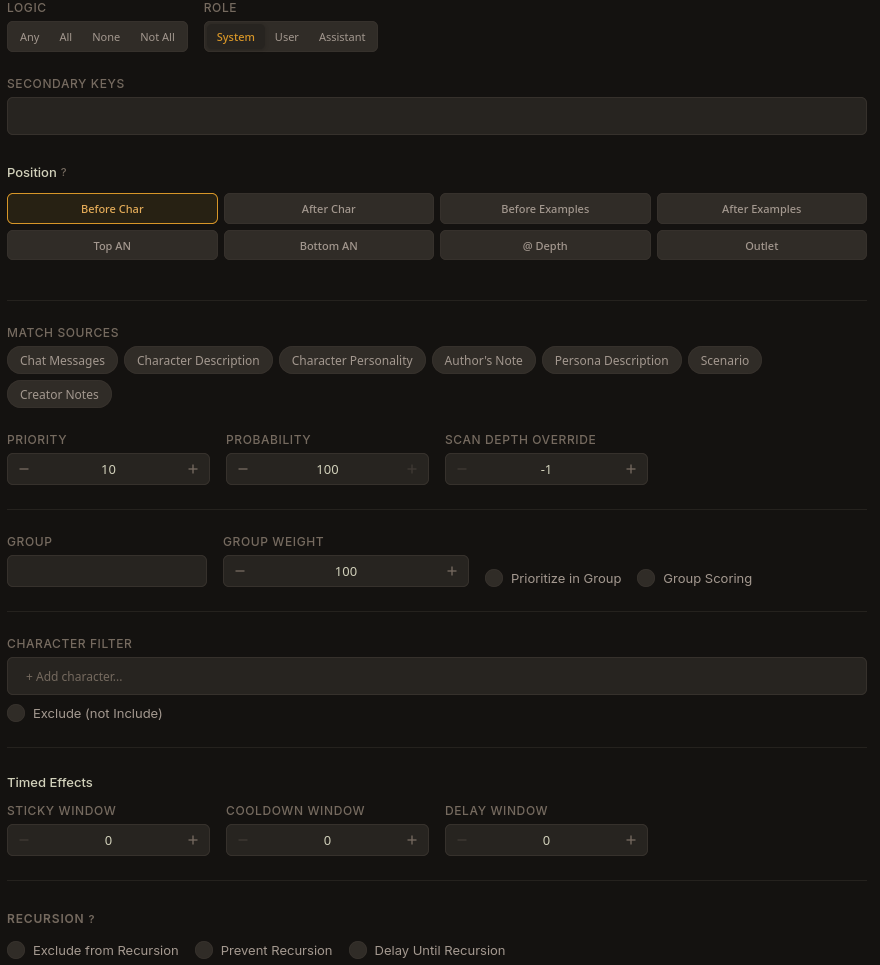Enable Prioritize in Group
The image size is (880, 965).
pyautogui.click(x=494, y=579)
